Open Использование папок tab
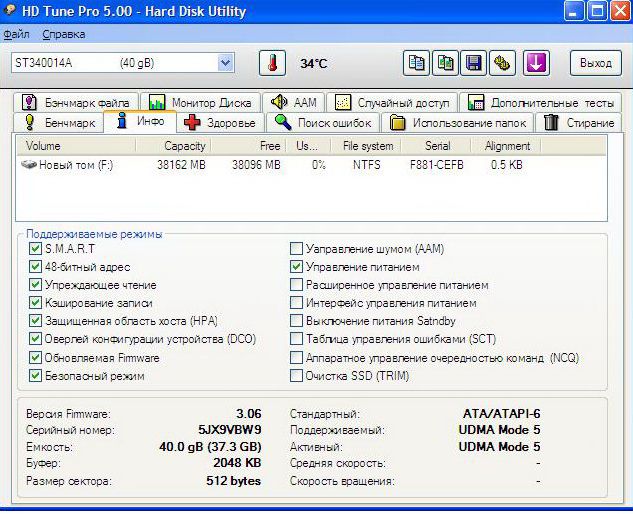The image size is (633, 514). [457, 122]
